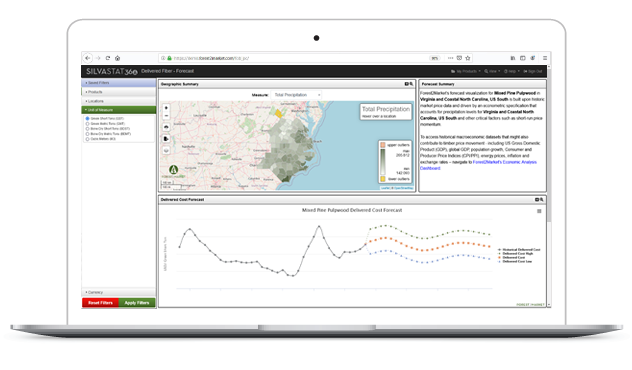
Task: Expand the Products filter section
Action: click(x=118, y=92)
